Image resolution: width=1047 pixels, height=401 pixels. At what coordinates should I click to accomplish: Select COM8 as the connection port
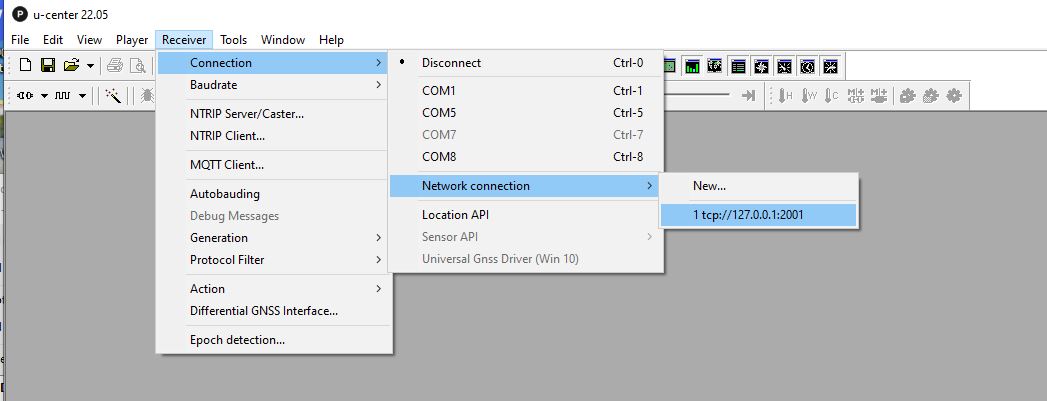(x=439, y=157)
